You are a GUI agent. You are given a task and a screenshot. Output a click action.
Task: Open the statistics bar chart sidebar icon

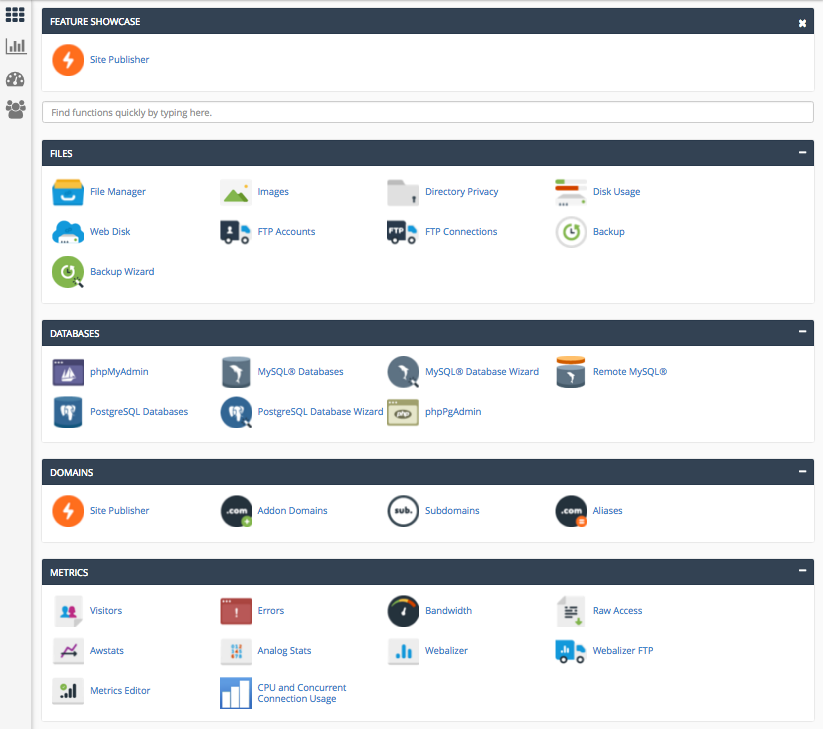pyautogui.click(x=15, y=46)
